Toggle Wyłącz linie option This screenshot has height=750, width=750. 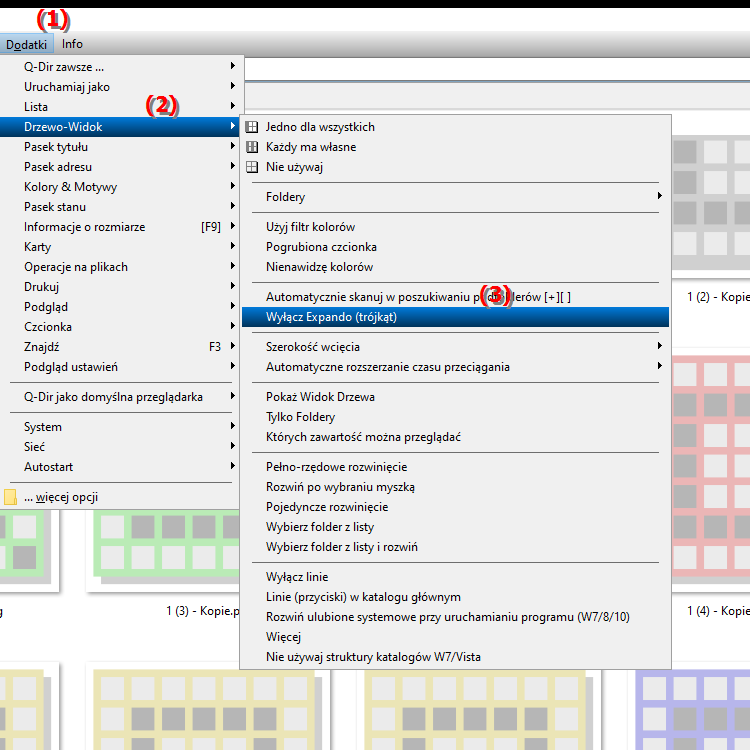click(x=455, y=577)
